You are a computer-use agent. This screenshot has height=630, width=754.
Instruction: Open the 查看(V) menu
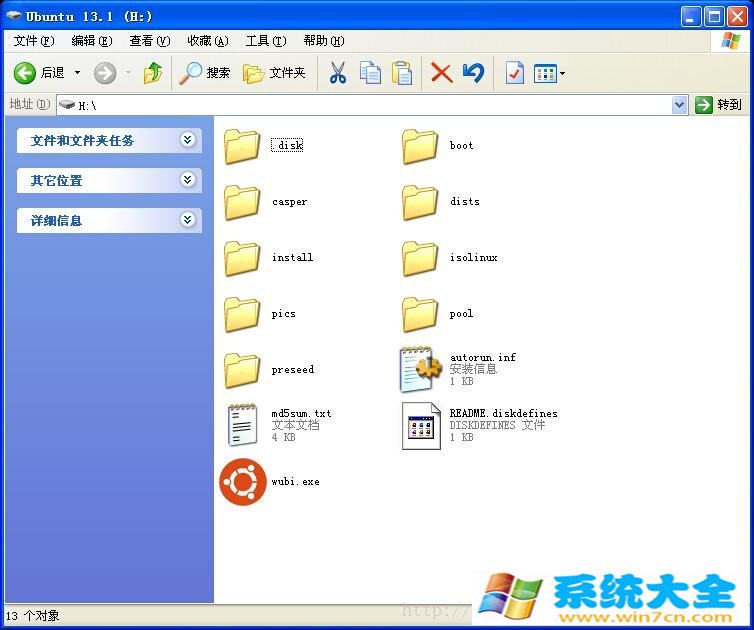click(x=149, y=41)
